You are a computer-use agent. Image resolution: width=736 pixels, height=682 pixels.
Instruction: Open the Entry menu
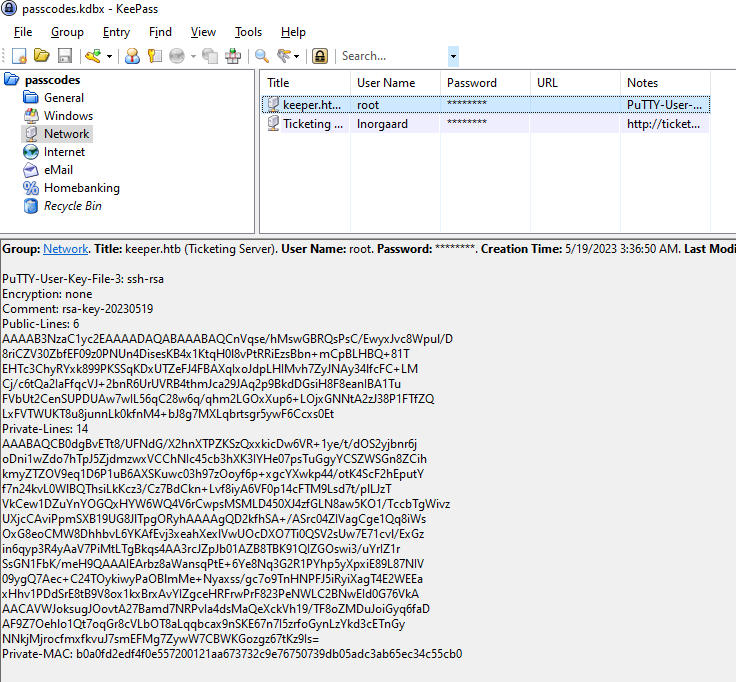point(116,32)
